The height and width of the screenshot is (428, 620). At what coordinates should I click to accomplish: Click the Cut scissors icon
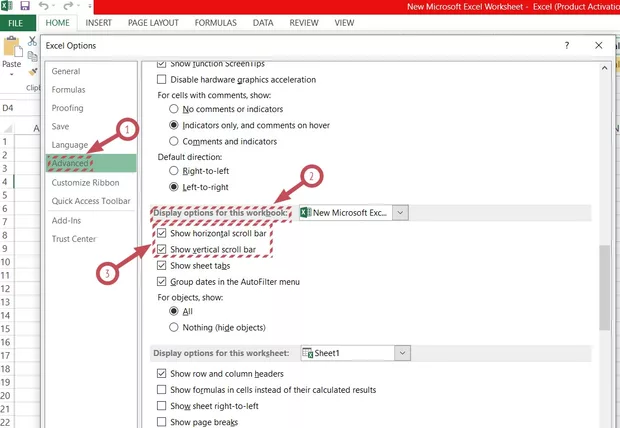point(33,42)
